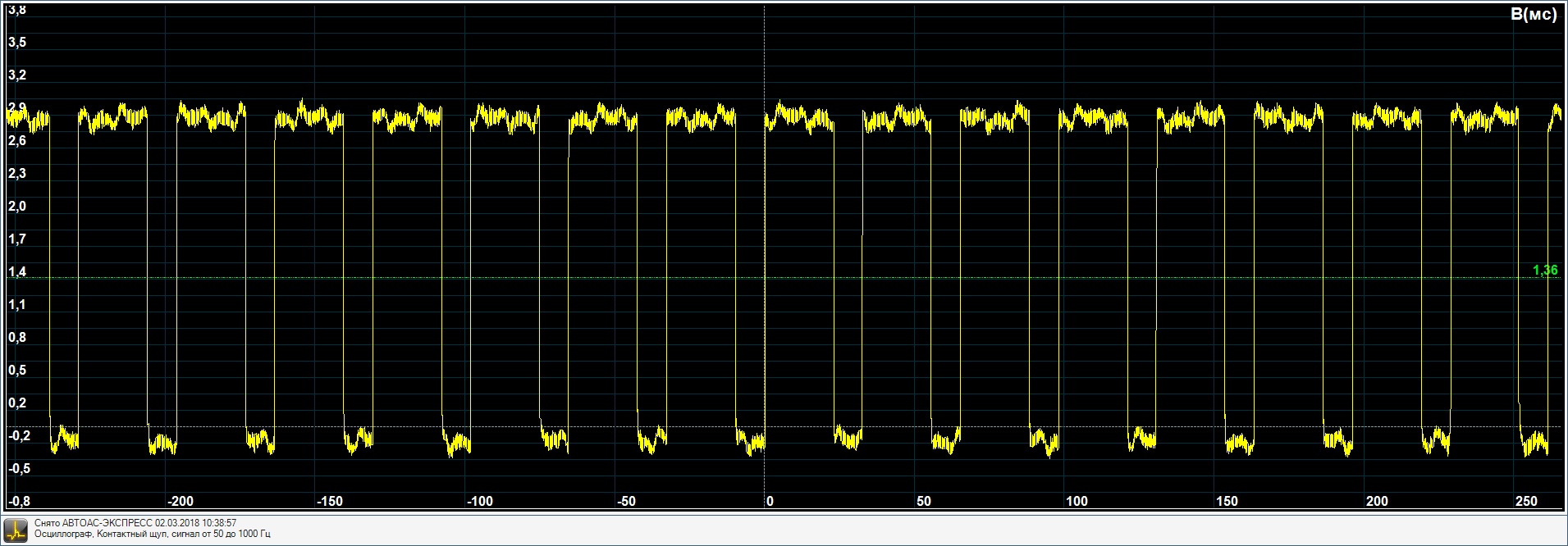1568x546 pixels.
Task: Click the oscilloscope waveform icon in the status bar
Action: click(x=15, y=529)
